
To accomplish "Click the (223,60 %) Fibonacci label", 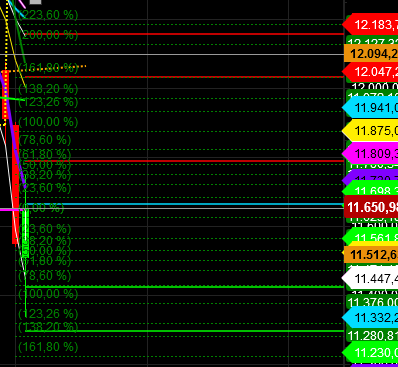I will [48, 15].
